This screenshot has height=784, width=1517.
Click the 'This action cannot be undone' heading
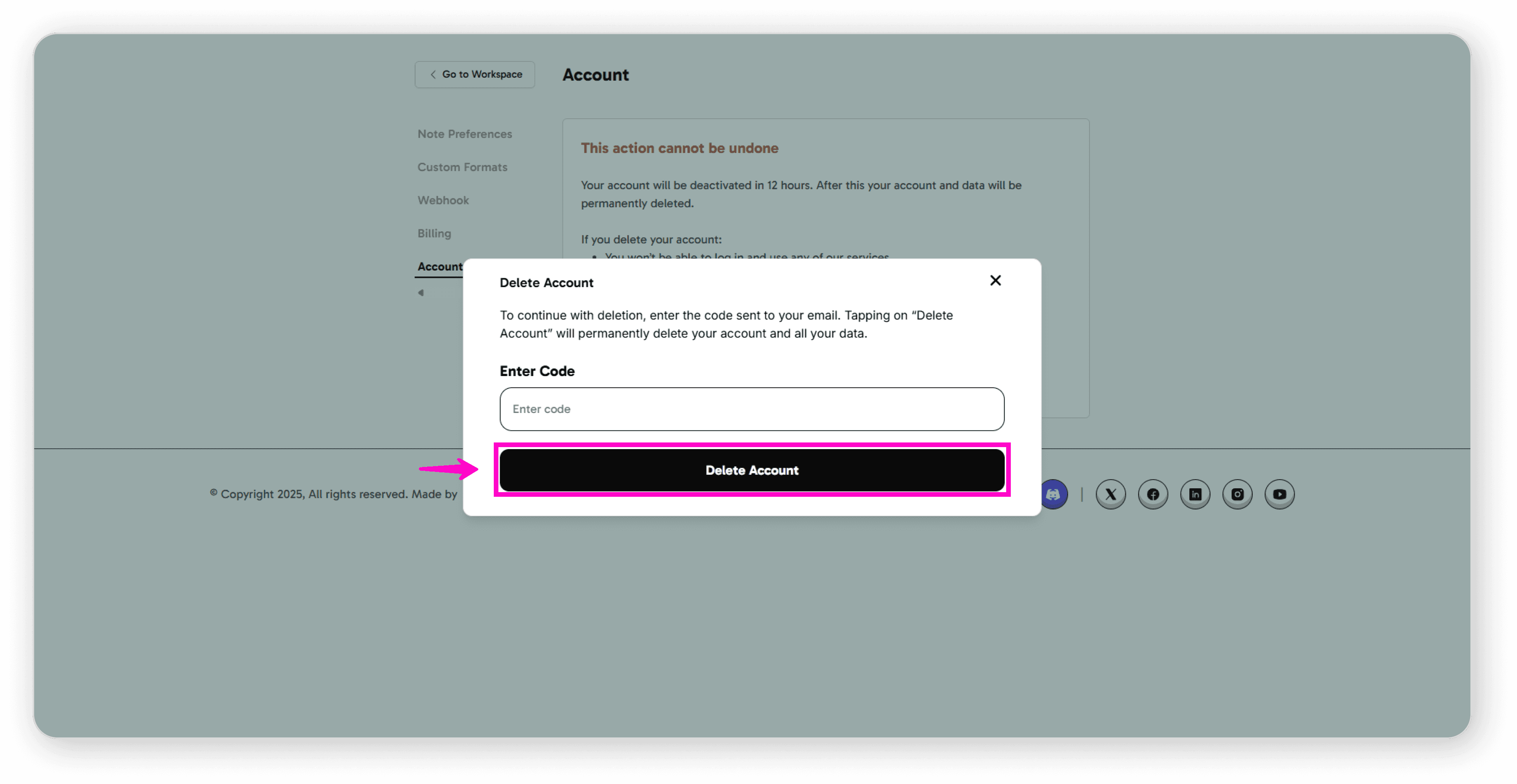(x=679, y=148)
